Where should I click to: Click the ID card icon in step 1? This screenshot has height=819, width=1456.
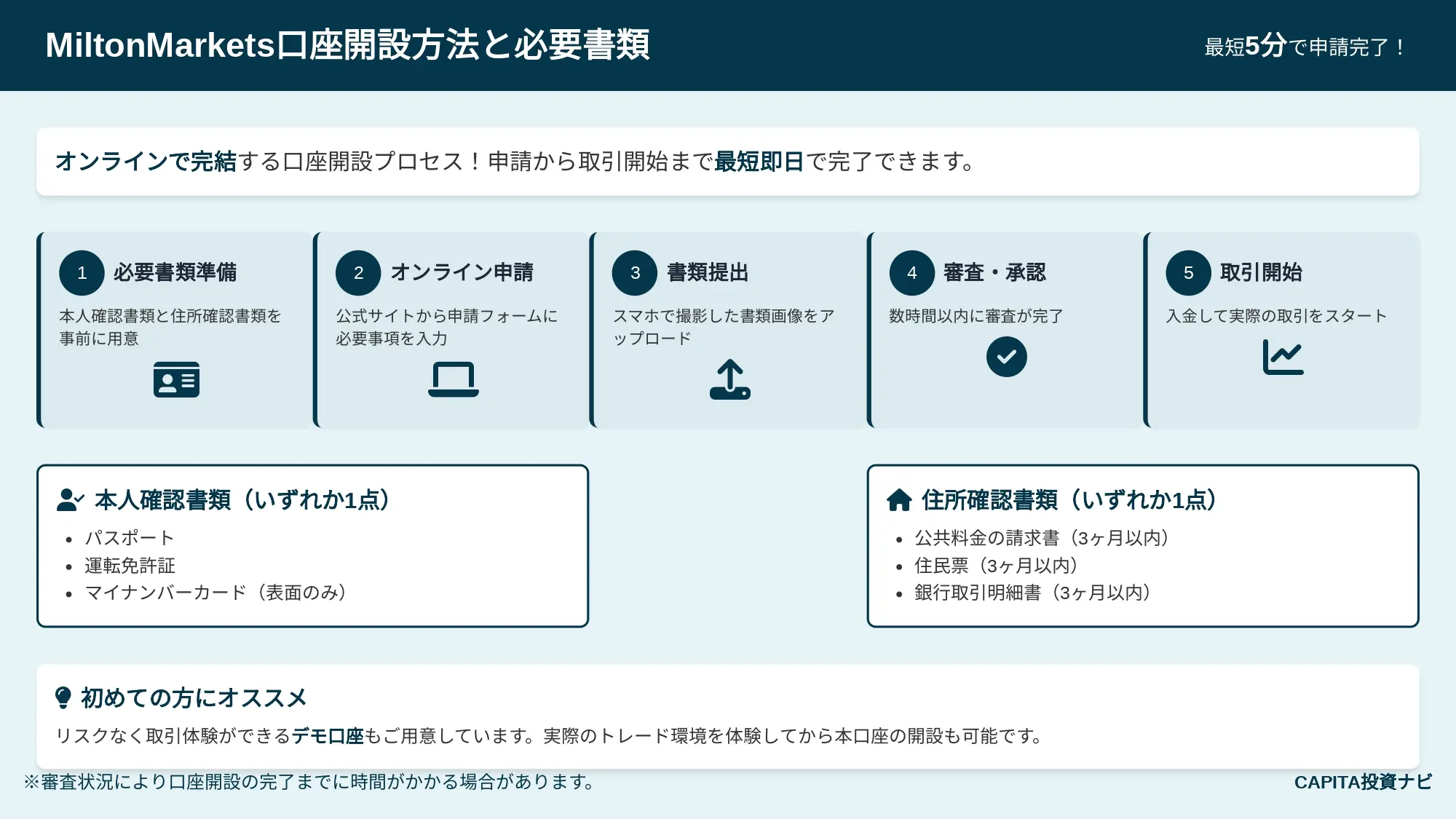[176, 379]
